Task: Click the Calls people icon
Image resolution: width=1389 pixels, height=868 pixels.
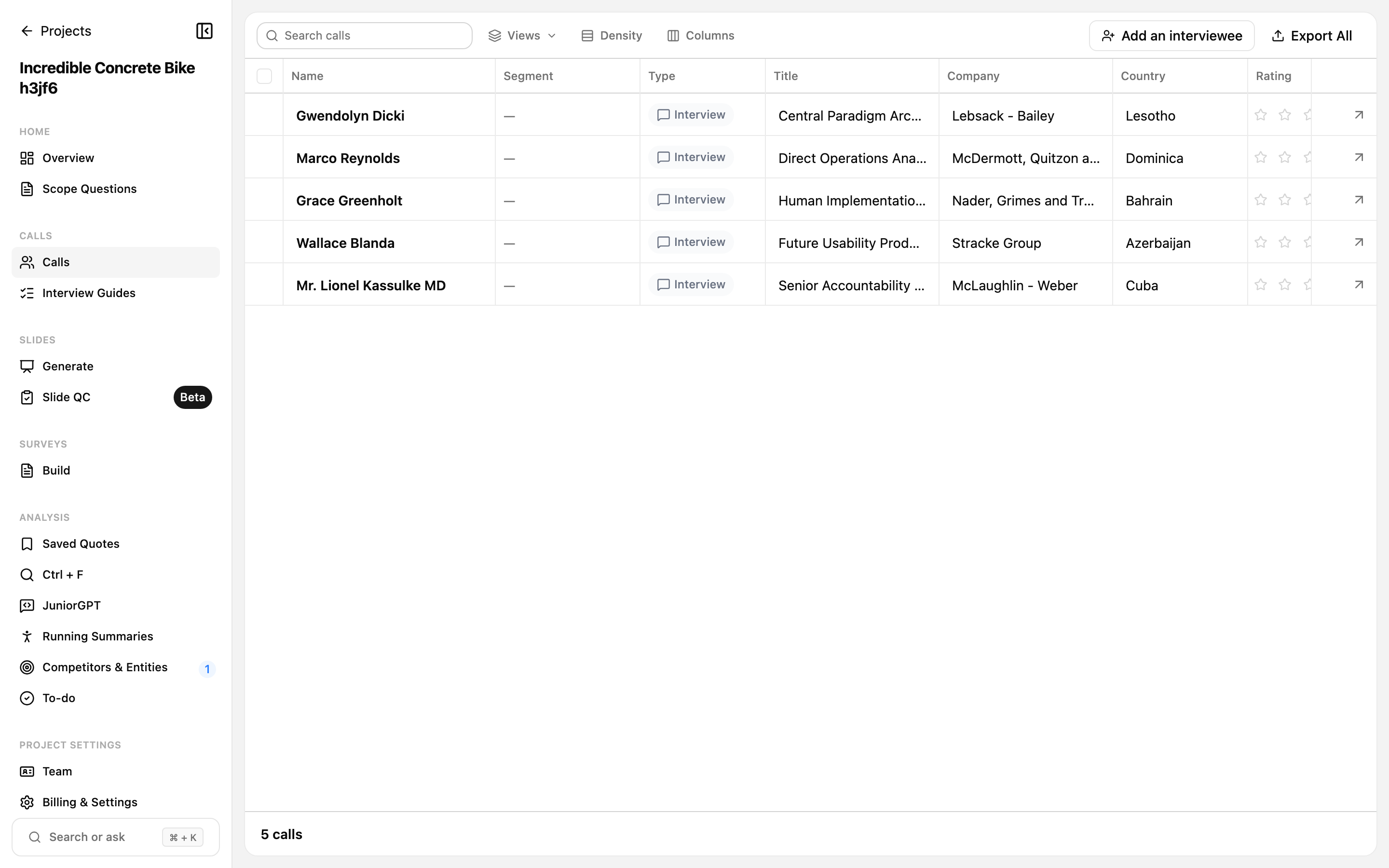Action: (x=27, y=262)
